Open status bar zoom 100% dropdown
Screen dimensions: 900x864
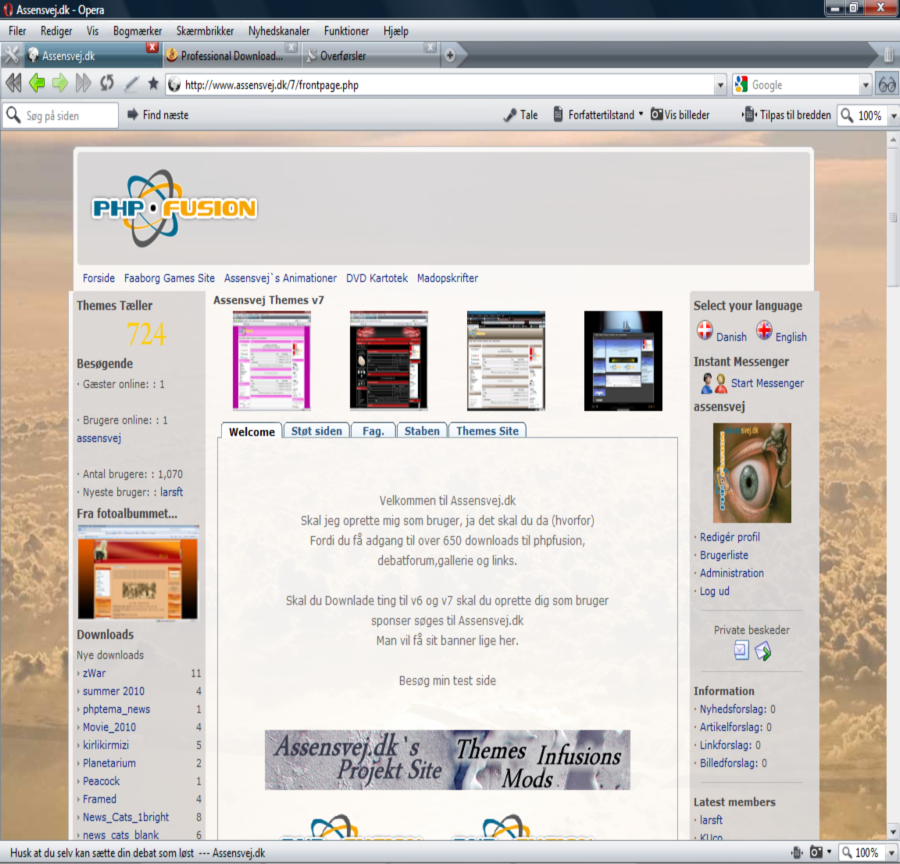tap(891, 853)
